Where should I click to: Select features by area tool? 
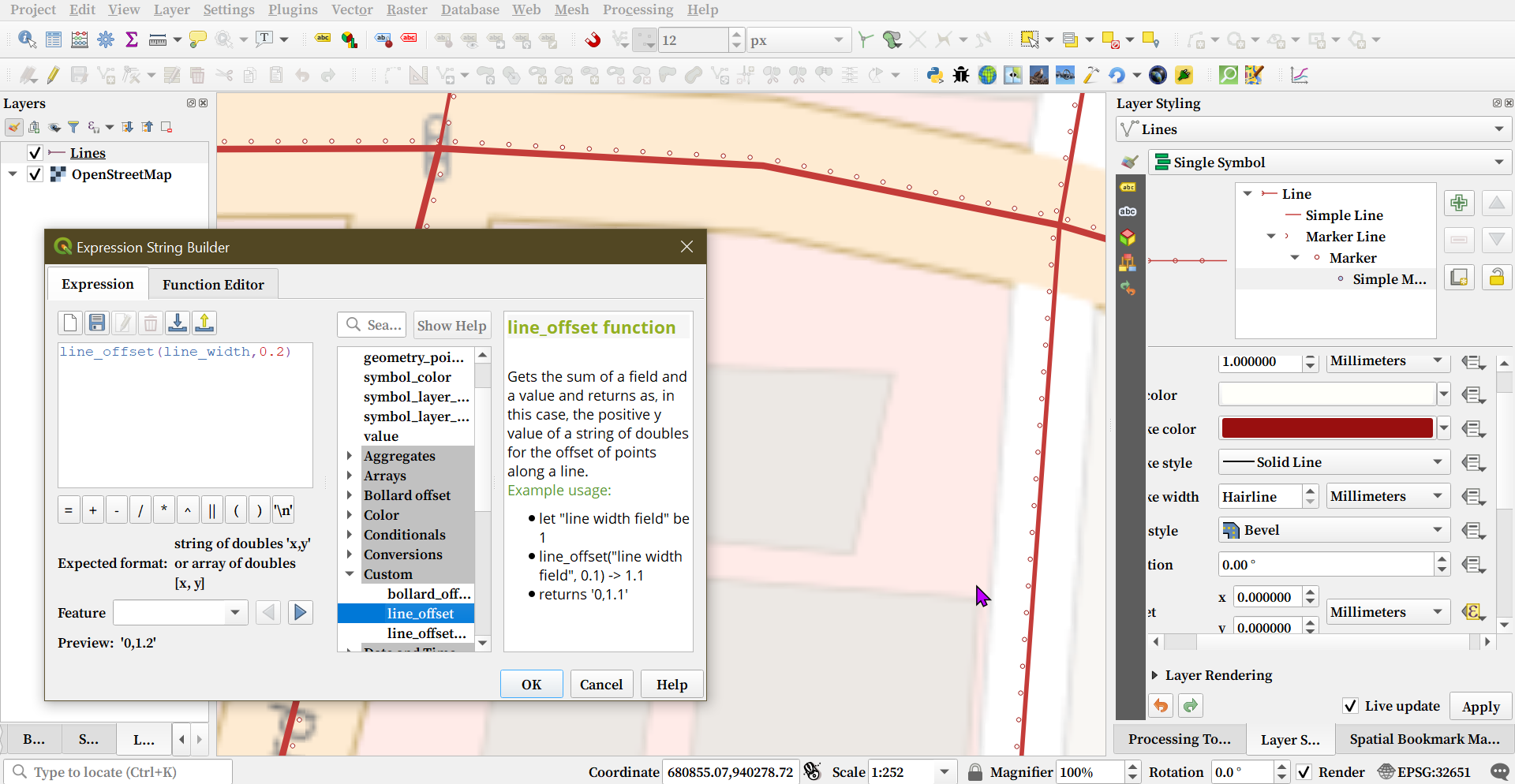[x=1029, y=39]
